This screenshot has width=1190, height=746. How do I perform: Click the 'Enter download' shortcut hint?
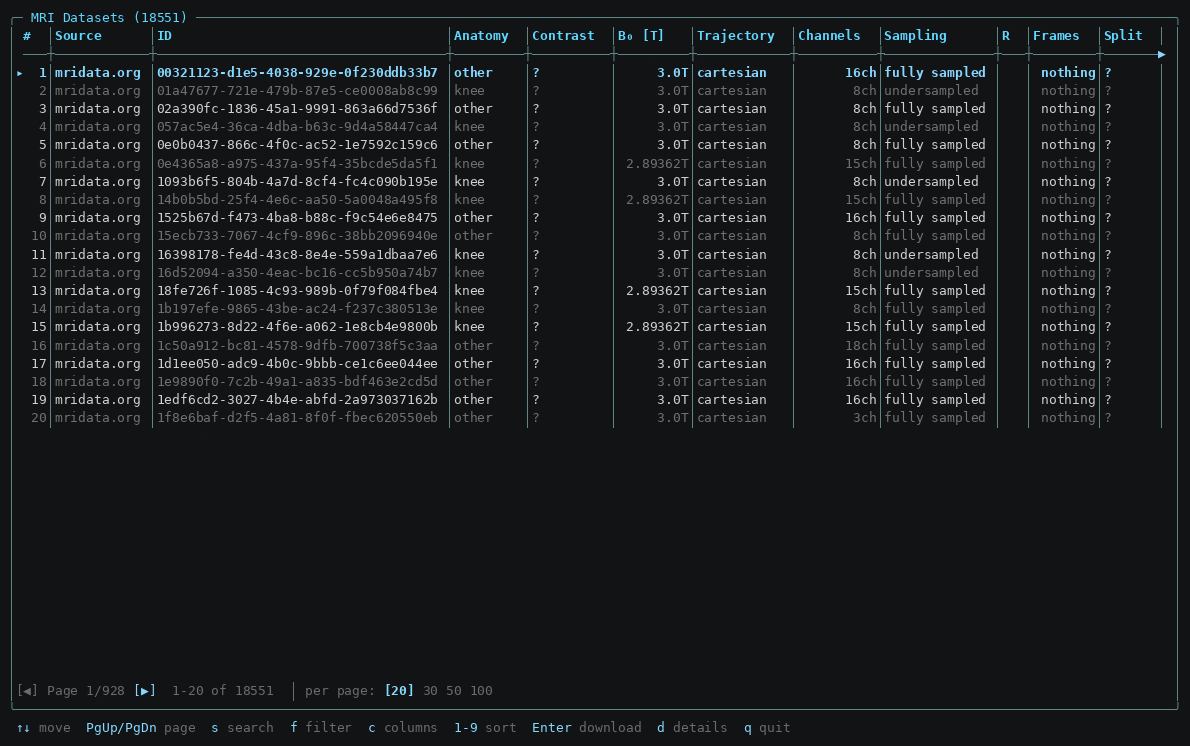[587, 728]
